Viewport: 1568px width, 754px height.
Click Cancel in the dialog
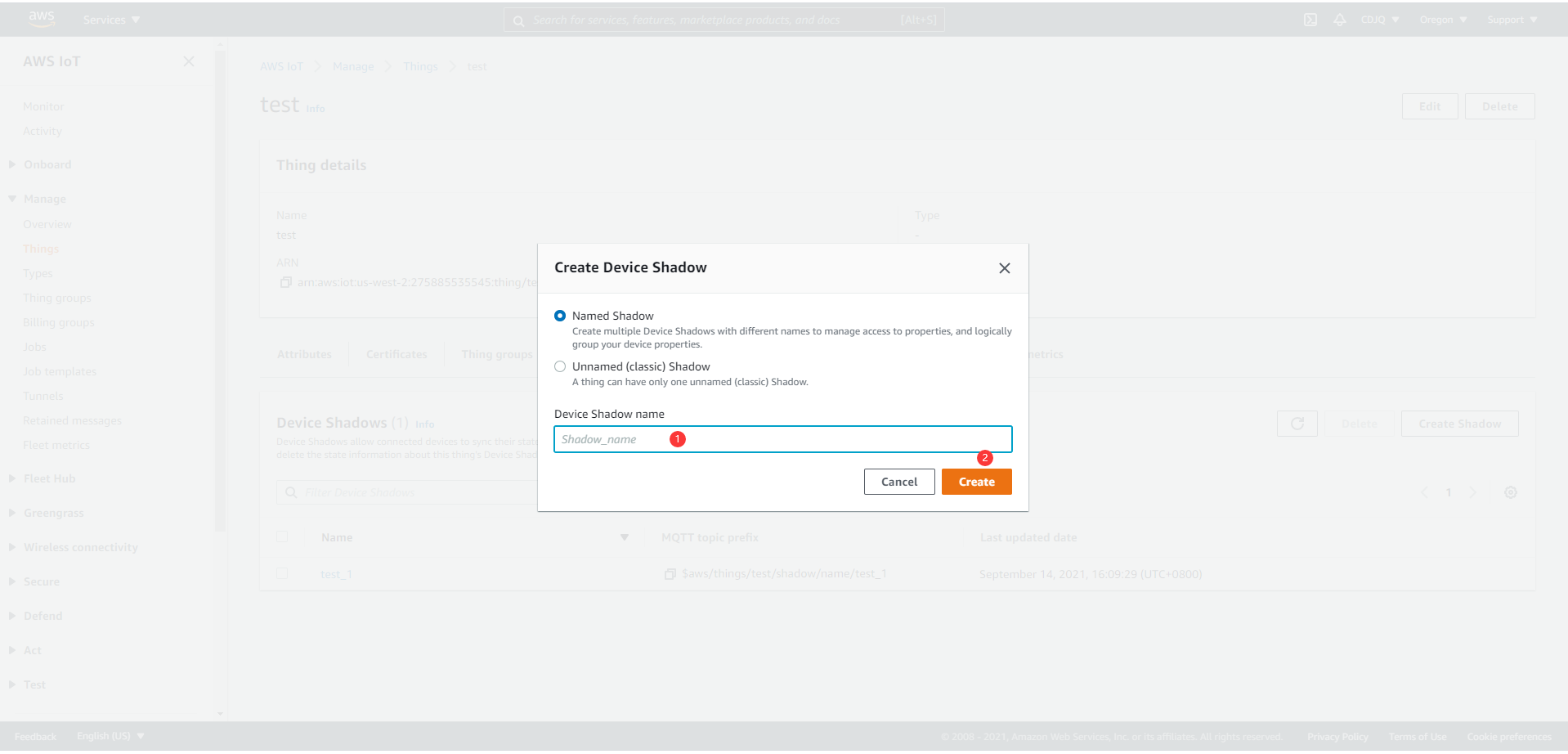pyautogui.click(x=899, y=482)
